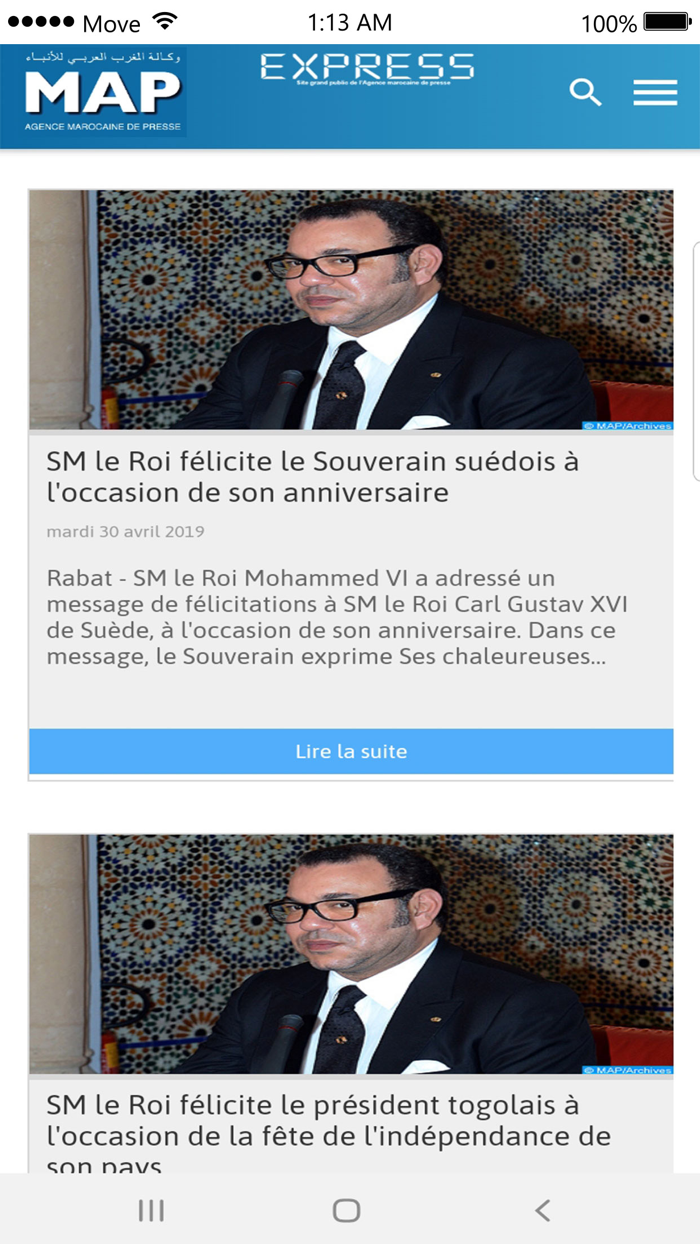Open the second article's photo thumbnail
Screen dimensions: 700x1244
[x=351, y=954]
